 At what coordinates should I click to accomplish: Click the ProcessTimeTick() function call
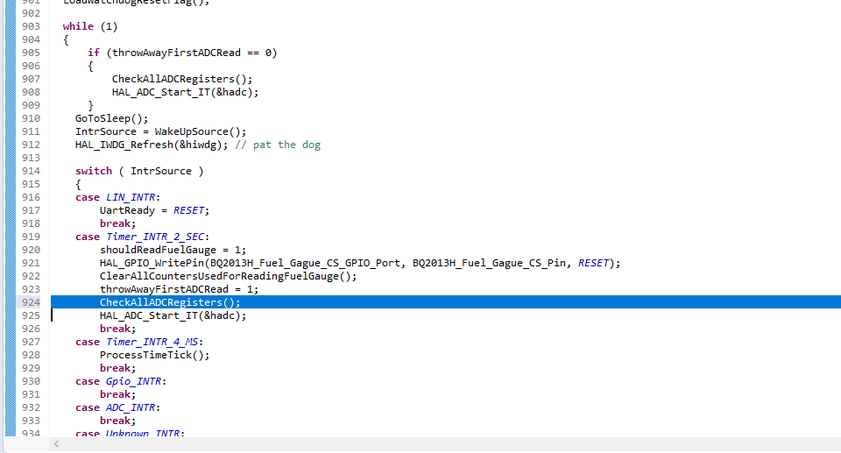(154, 355)
